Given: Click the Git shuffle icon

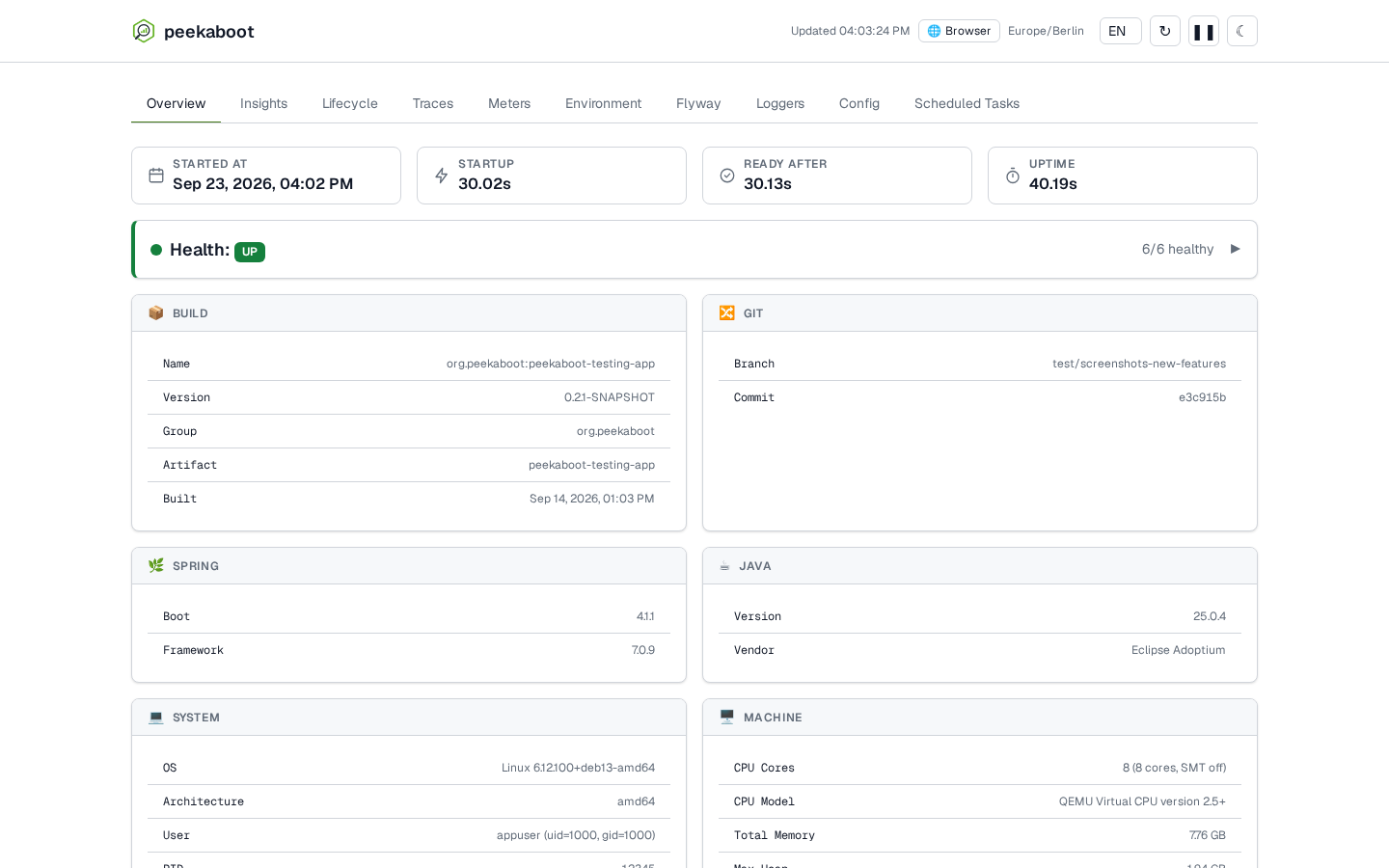Looking at the screenshot, I should [x=727, y=313].
